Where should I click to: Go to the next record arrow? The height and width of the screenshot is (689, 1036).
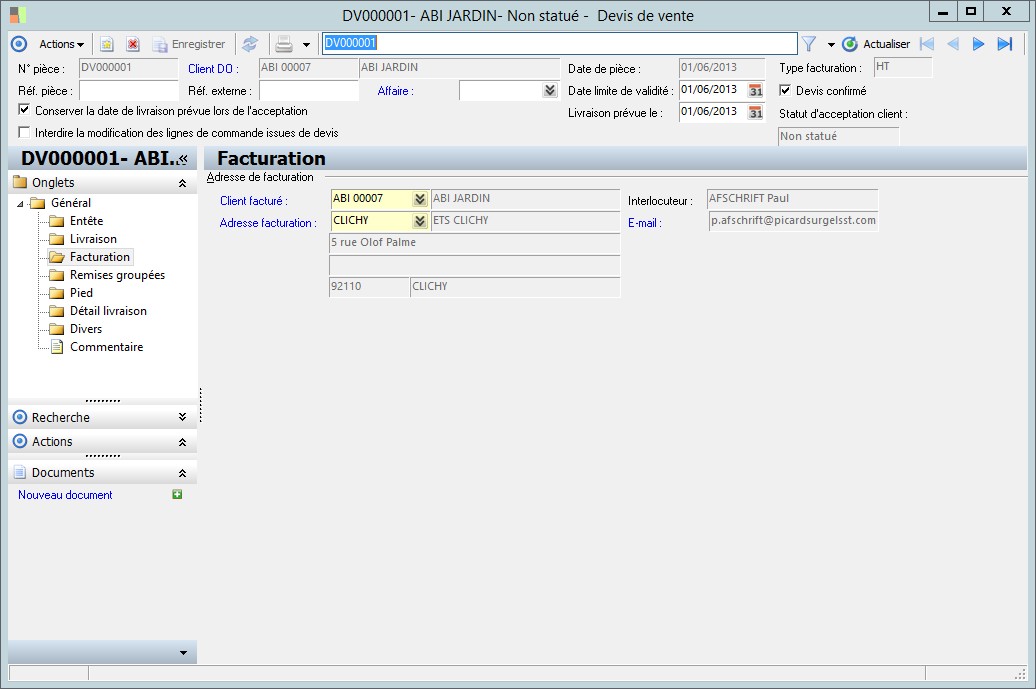(x=979, y=44)
